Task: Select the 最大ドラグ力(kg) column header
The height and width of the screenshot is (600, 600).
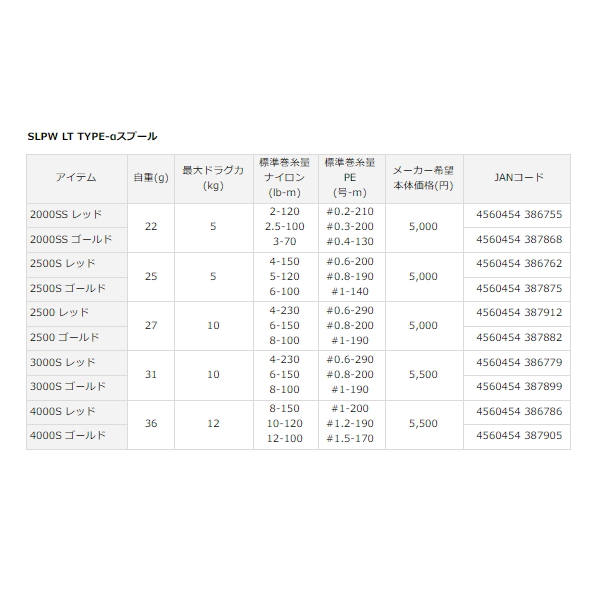Action: pos(214,179)
